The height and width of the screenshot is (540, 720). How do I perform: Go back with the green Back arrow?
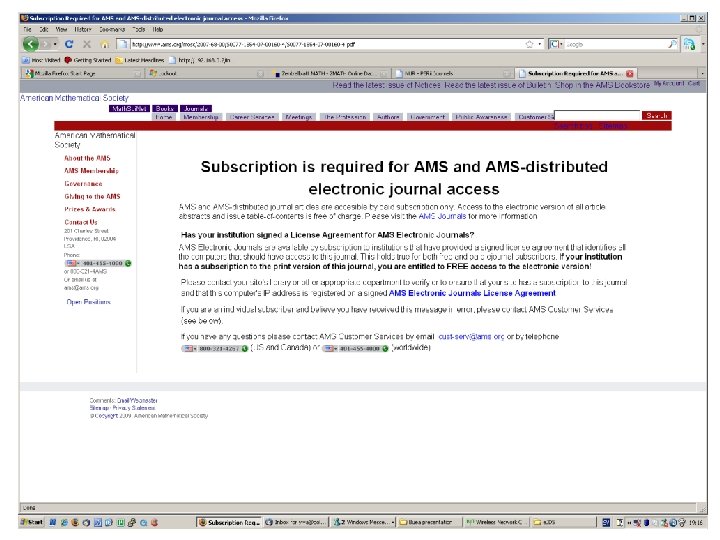[x=31, y=44]
